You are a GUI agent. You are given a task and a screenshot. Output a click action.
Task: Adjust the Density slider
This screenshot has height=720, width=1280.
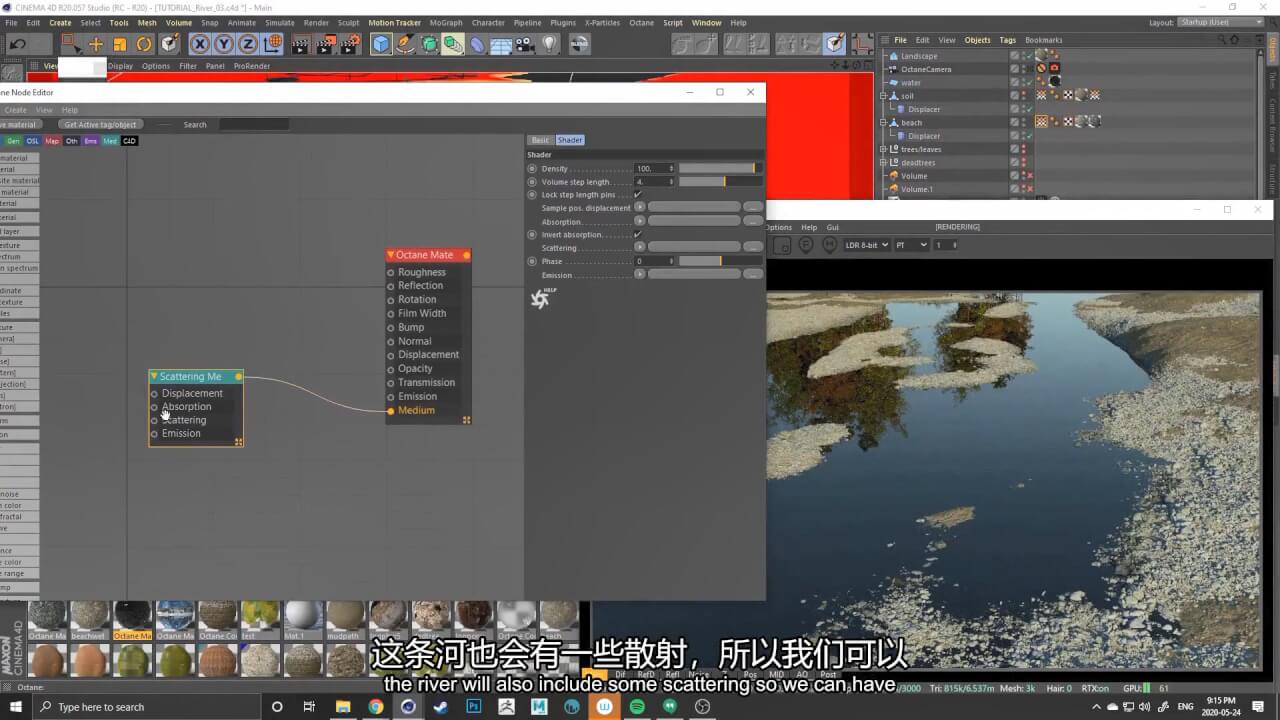pyautogui.click(x=720, y=169)
